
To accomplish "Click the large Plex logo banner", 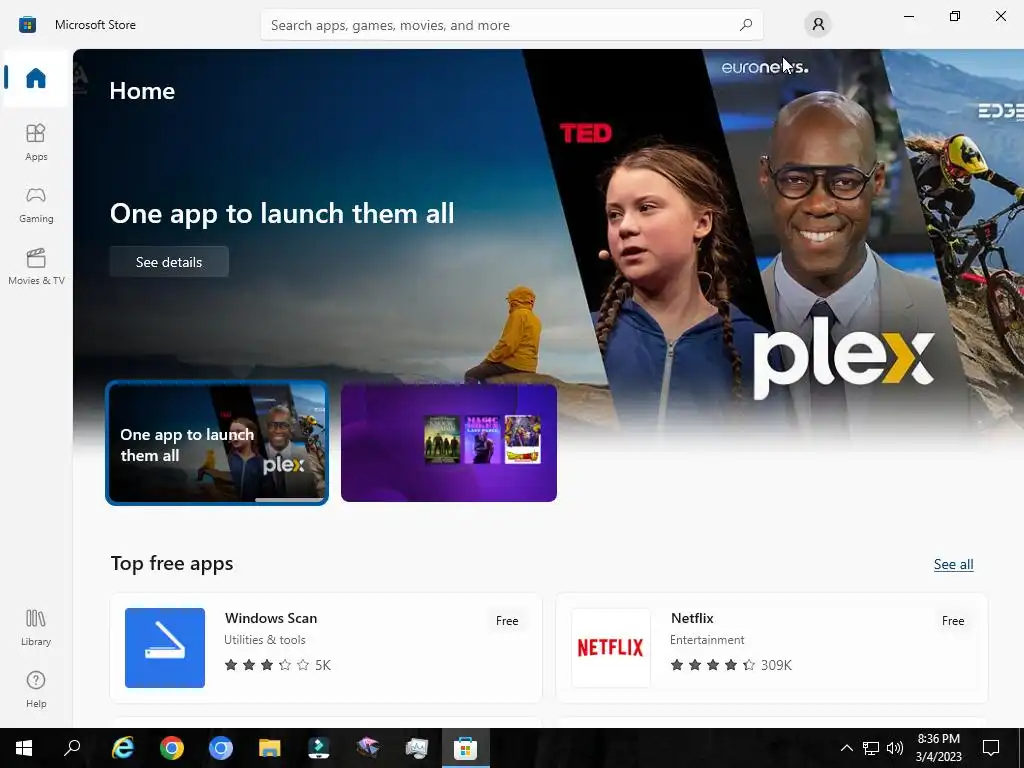I will (843, 358).
